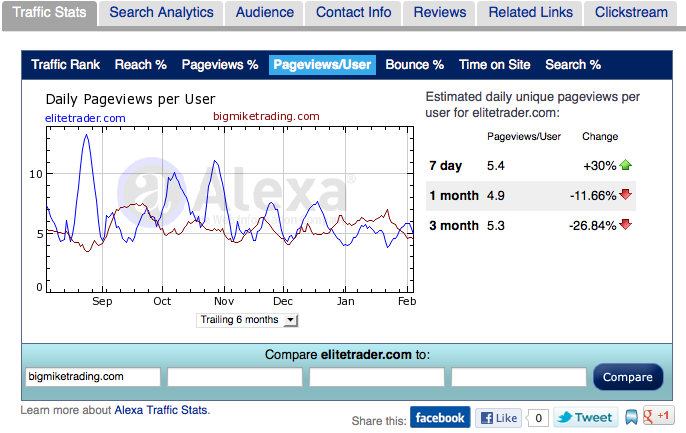Click the -26.84% change value
This screenshot has width=686, height=433.
tap(592, 226)
